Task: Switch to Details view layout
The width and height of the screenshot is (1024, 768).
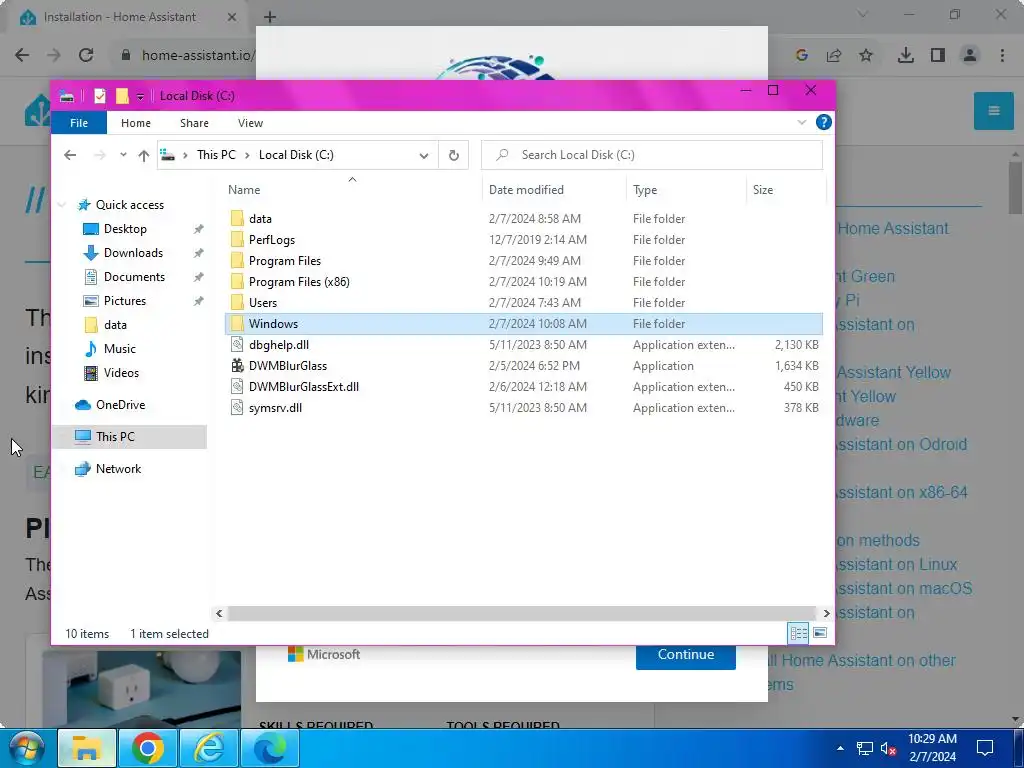Action: [x=799, y=633]
